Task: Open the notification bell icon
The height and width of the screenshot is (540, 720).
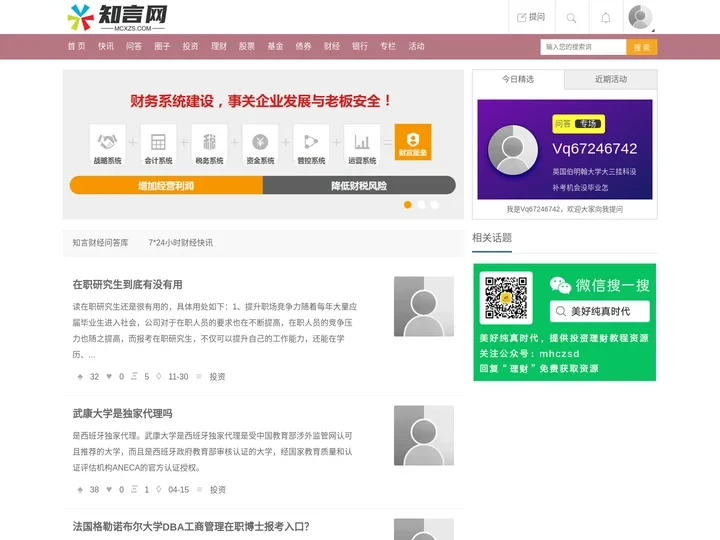Action: [606, 18]
